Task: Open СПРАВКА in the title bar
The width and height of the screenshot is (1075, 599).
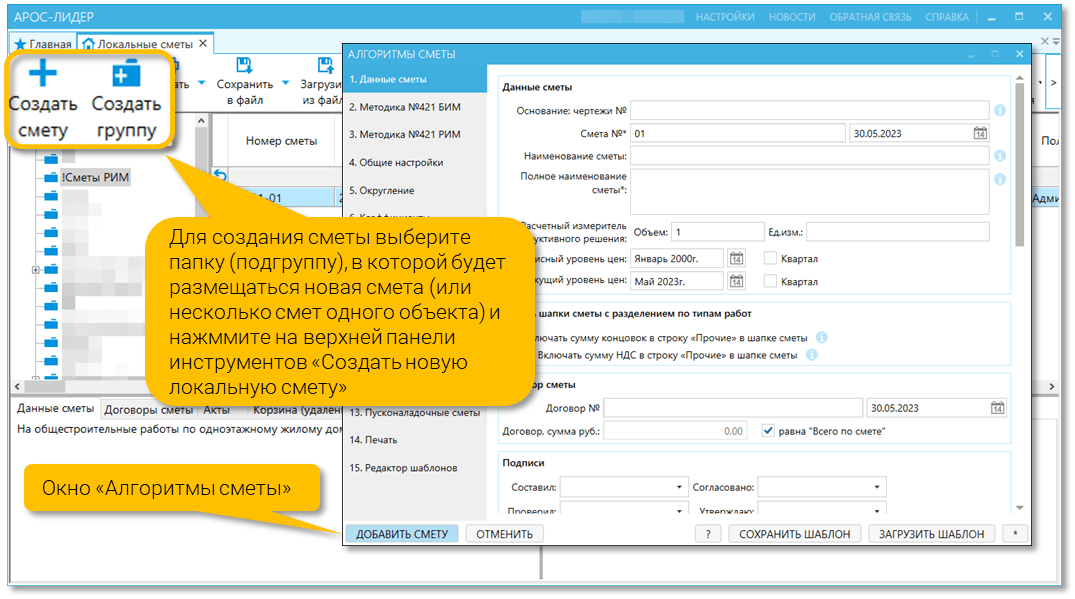Action: click(x=947, y=17)
